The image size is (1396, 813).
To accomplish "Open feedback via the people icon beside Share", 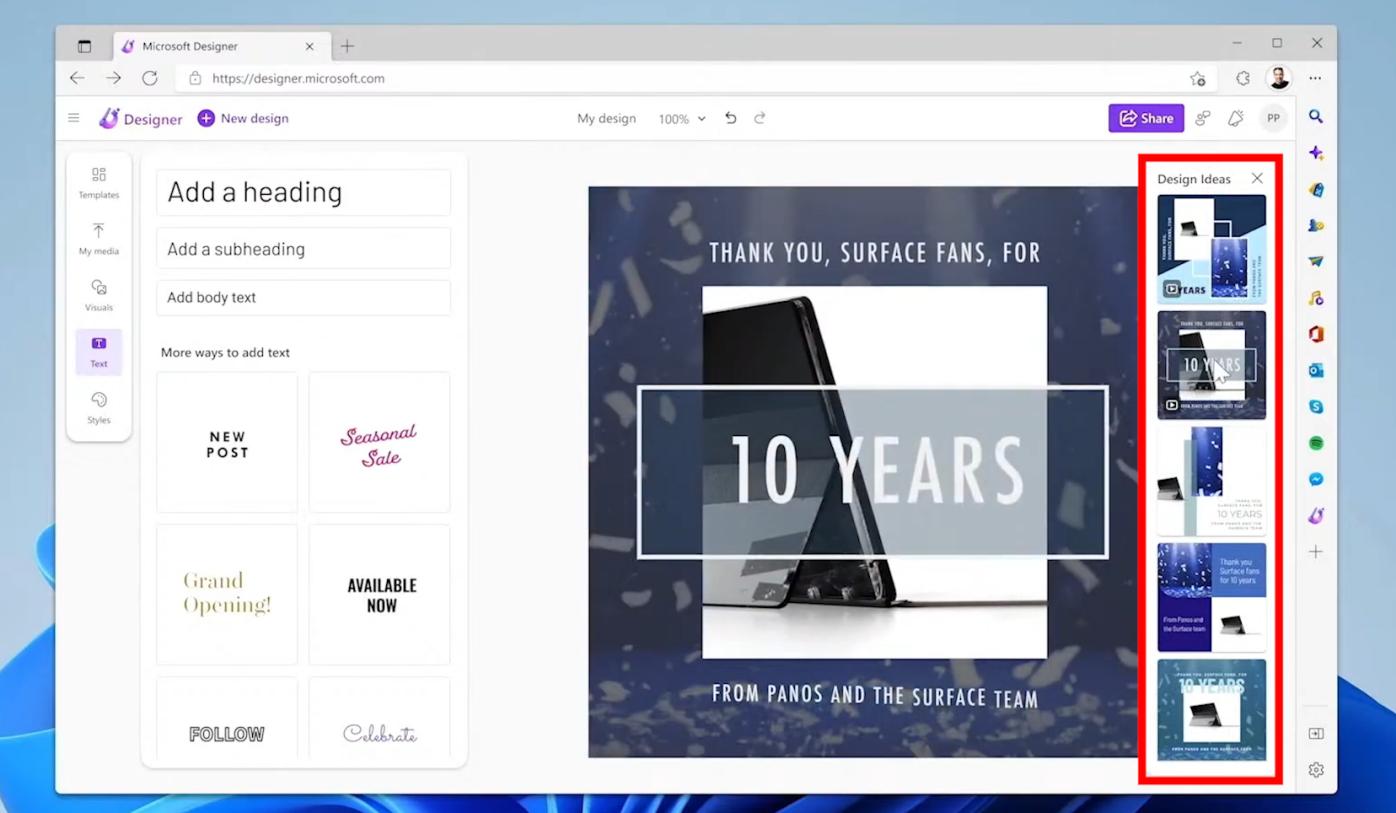I will click(1203, 117).
